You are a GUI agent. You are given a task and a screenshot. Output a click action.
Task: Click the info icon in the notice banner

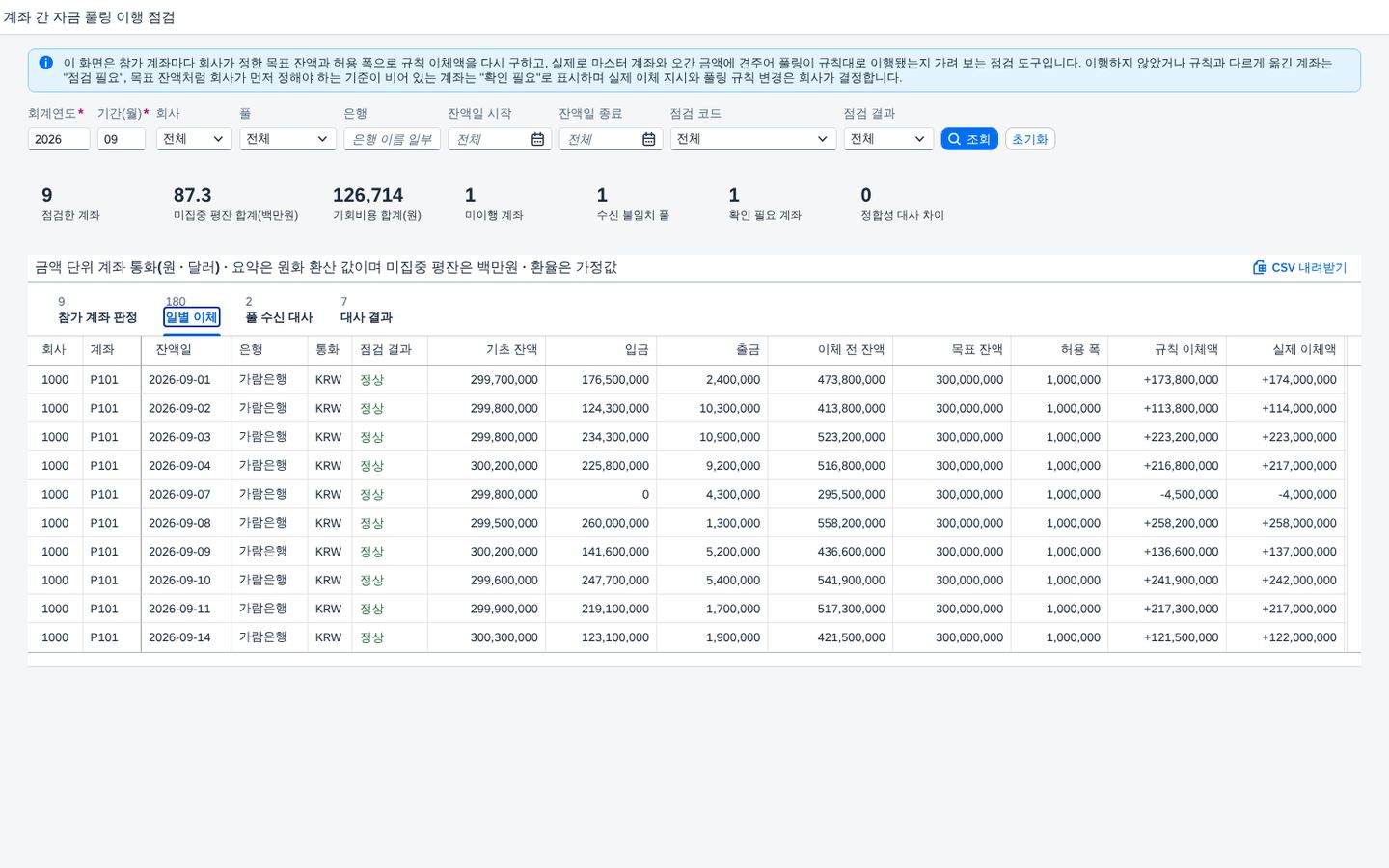[45, 63]
